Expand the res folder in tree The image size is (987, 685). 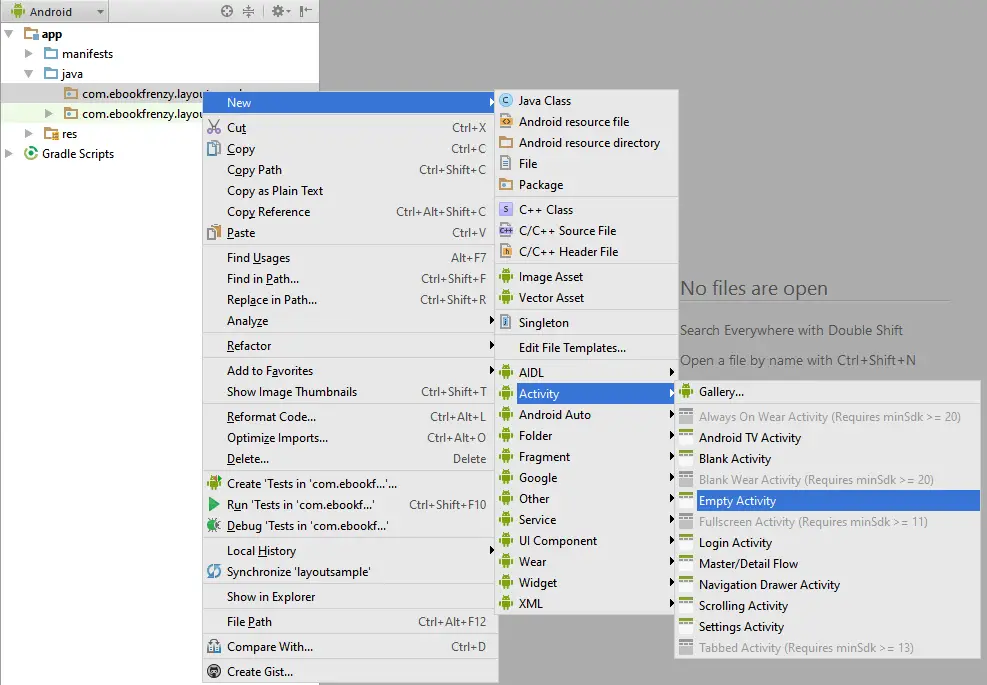[30, 134]
